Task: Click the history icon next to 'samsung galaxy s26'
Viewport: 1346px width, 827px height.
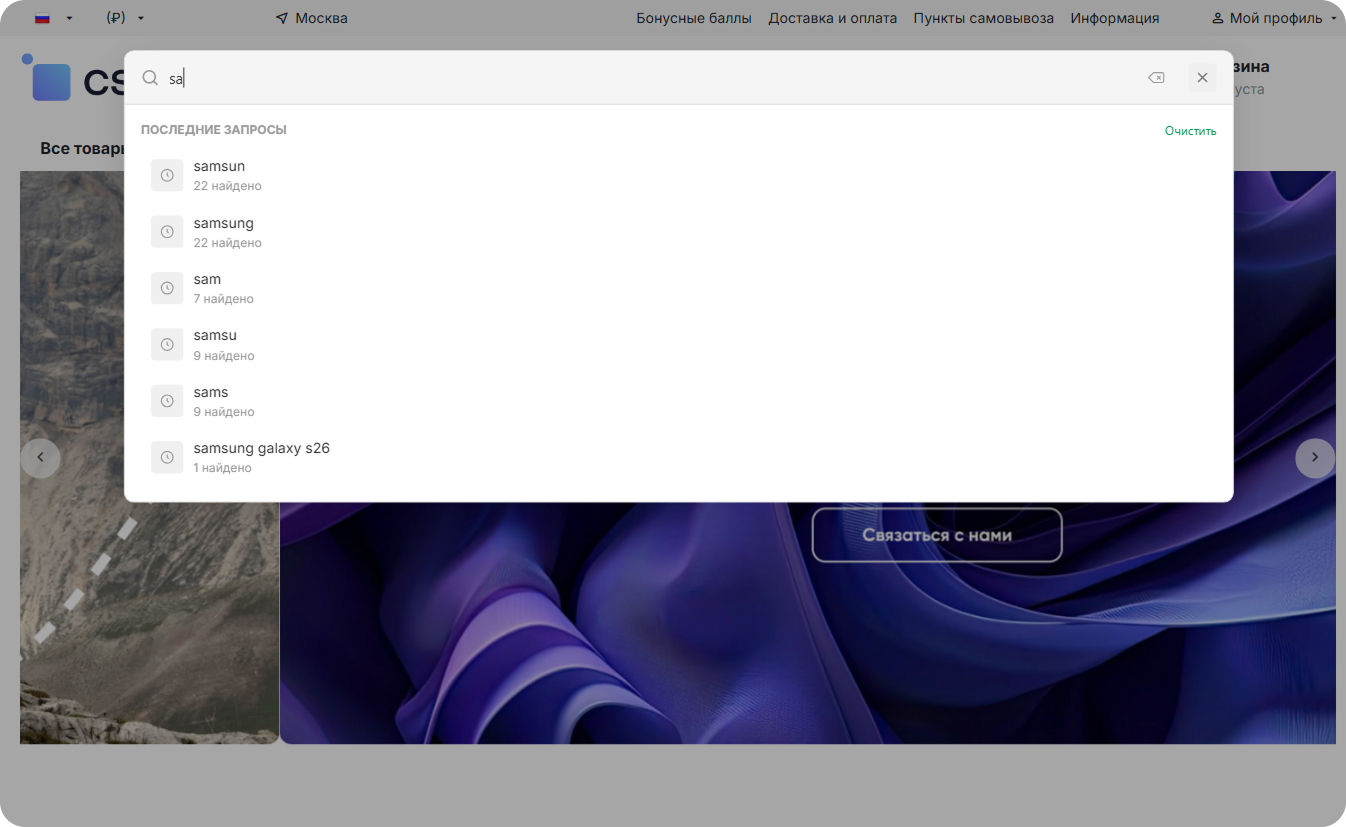Action: (x=167, y=457)
